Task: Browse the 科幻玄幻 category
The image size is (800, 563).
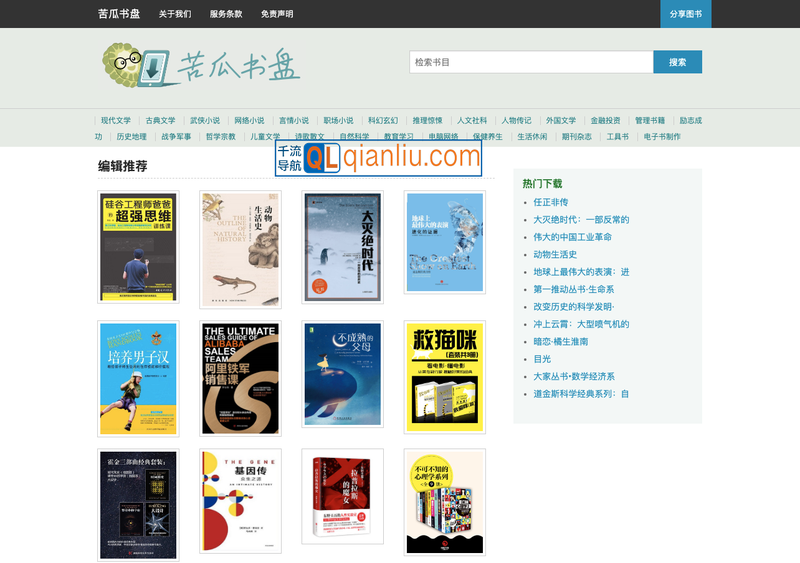Action: pyautogui.click(x=382, y=120)
